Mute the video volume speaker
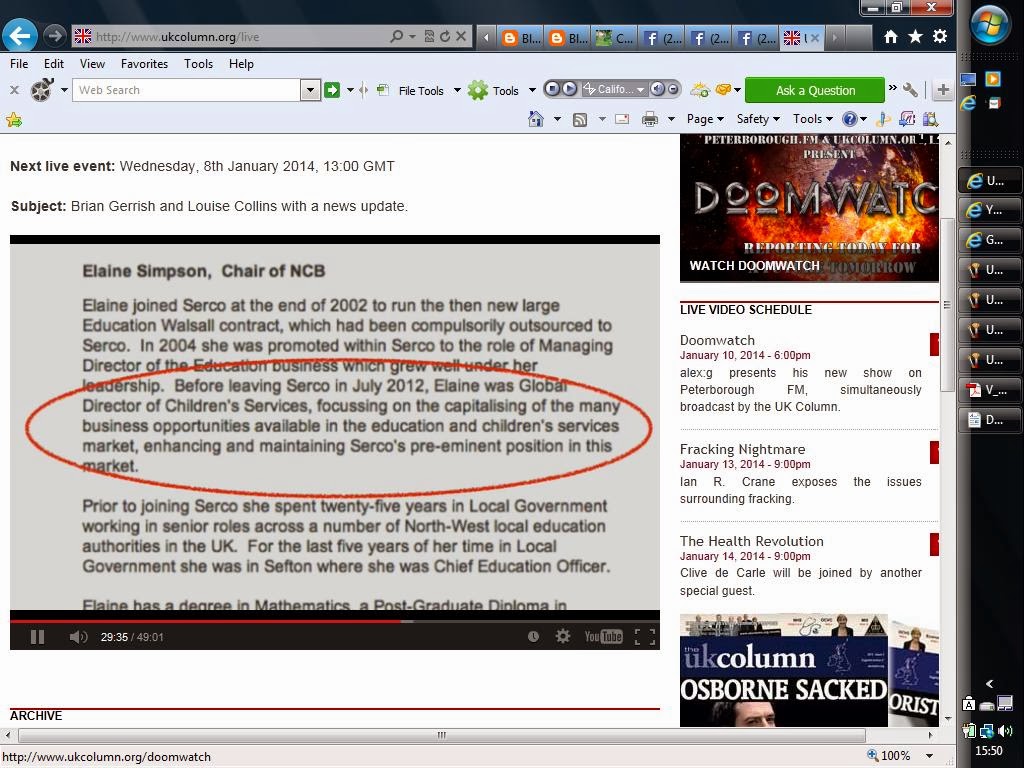1024x768 pixels. pyautogui.click(x=78, y=637)
